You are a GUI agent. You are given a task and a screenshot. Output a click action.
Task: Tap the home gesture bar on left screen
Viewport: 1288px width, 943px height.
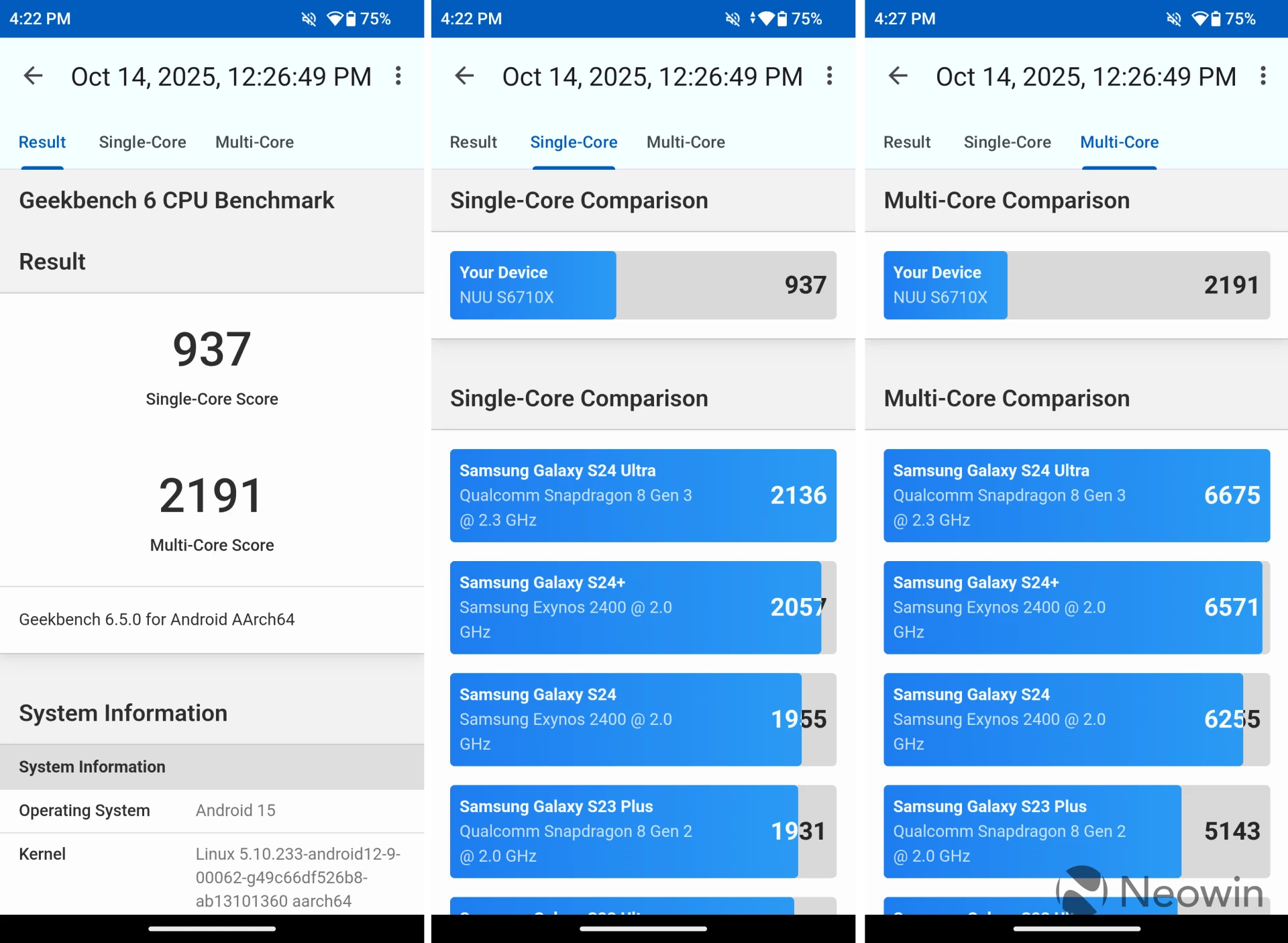[212, 929]
